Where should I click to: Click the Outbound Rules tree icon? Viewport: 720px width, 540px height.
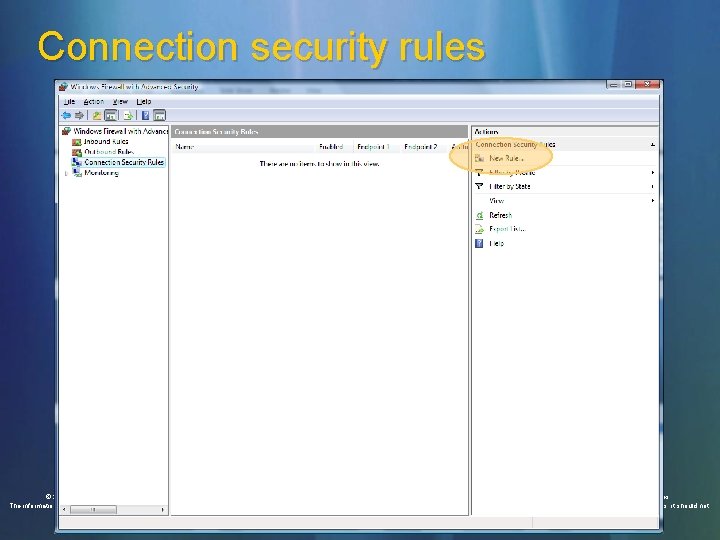tap(77, 152)
